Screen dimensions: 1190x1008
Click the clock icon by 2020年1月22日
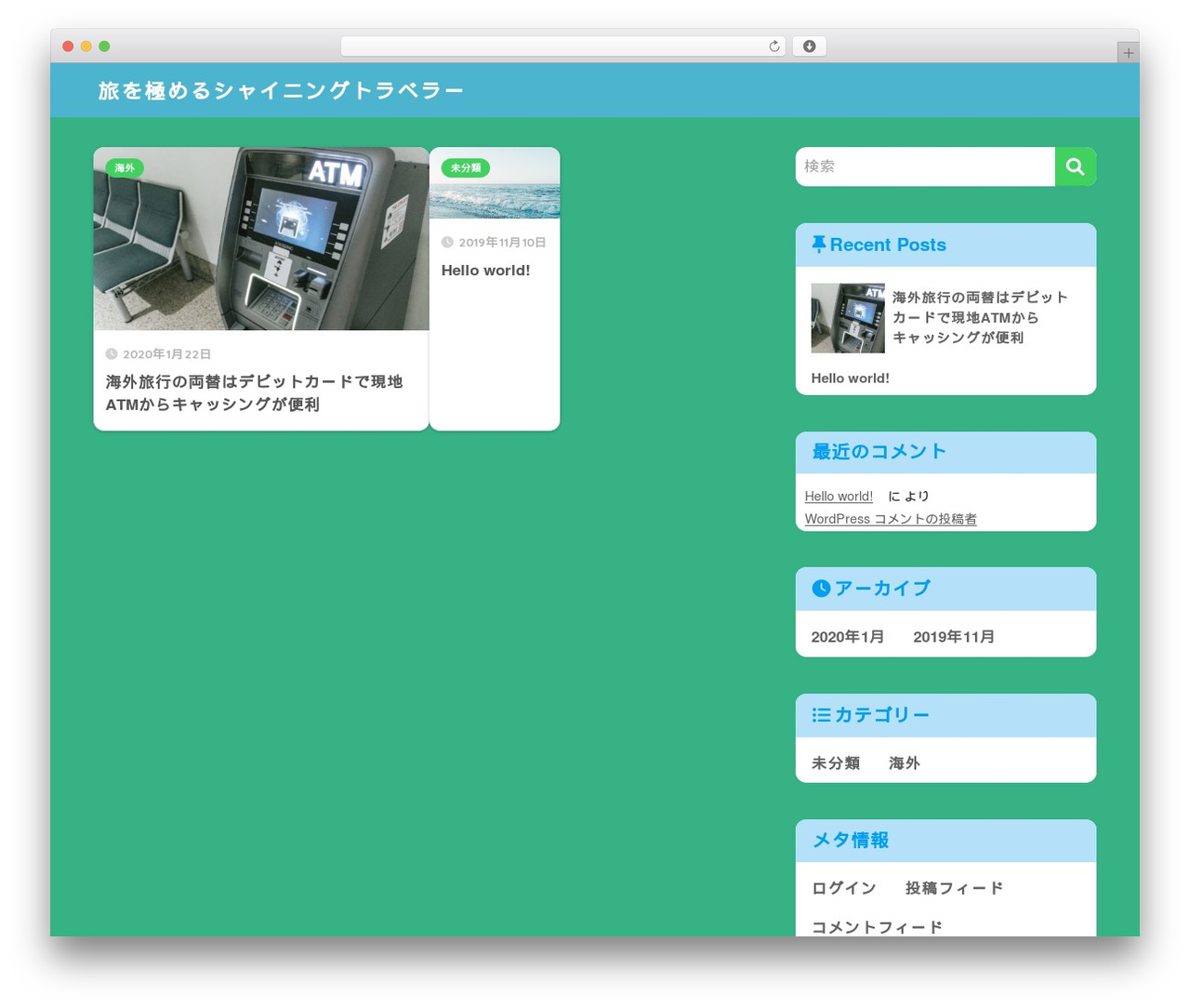(x=112, y=354)
